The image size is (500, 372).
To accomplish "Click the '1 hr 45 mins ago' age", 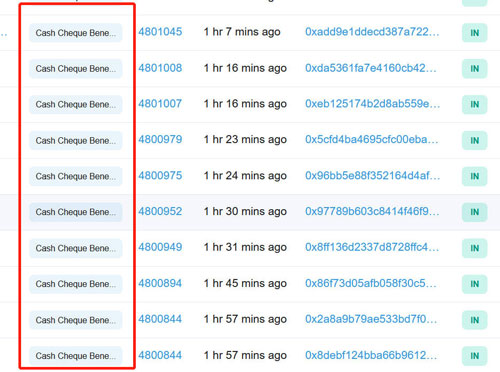I will pos(245,283).
